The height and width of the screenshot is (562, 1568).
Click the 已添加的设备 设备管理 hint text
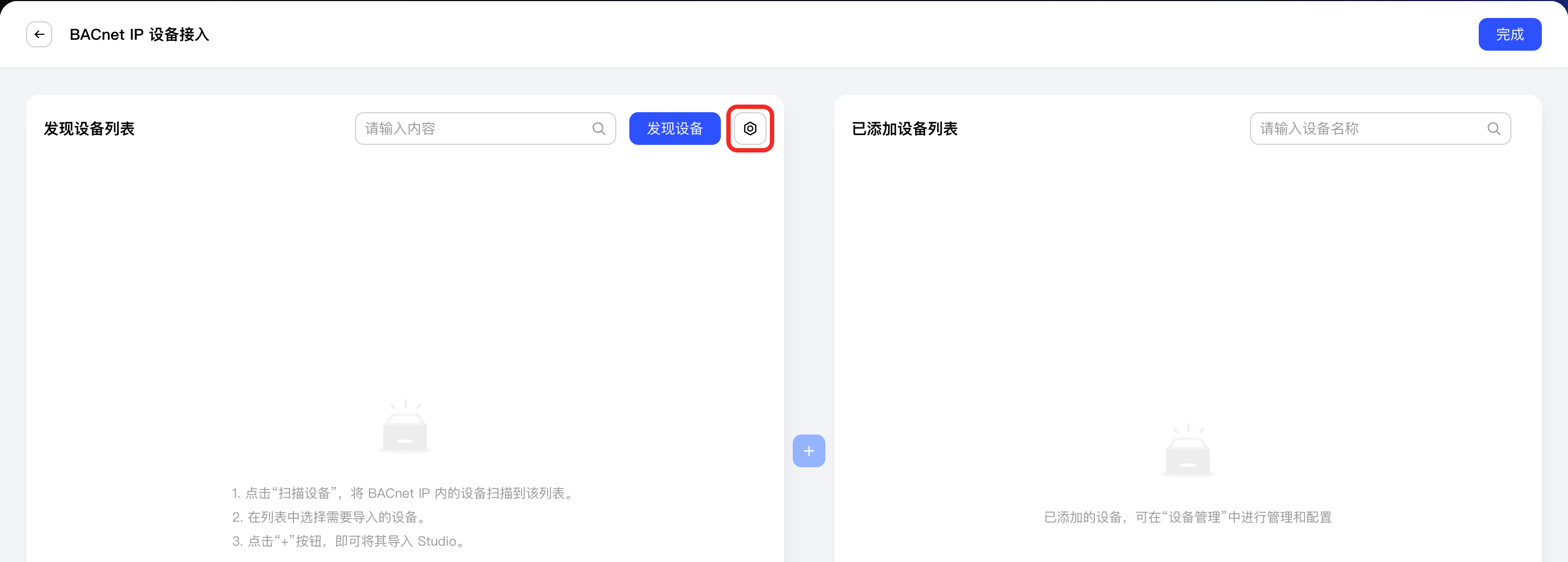point(1187,517)
